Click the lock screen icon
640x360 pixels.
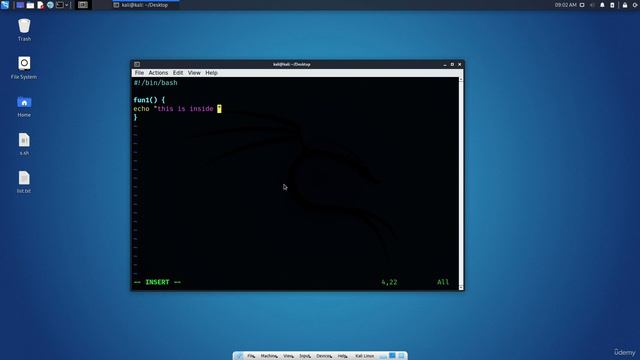tap(625, 5)
